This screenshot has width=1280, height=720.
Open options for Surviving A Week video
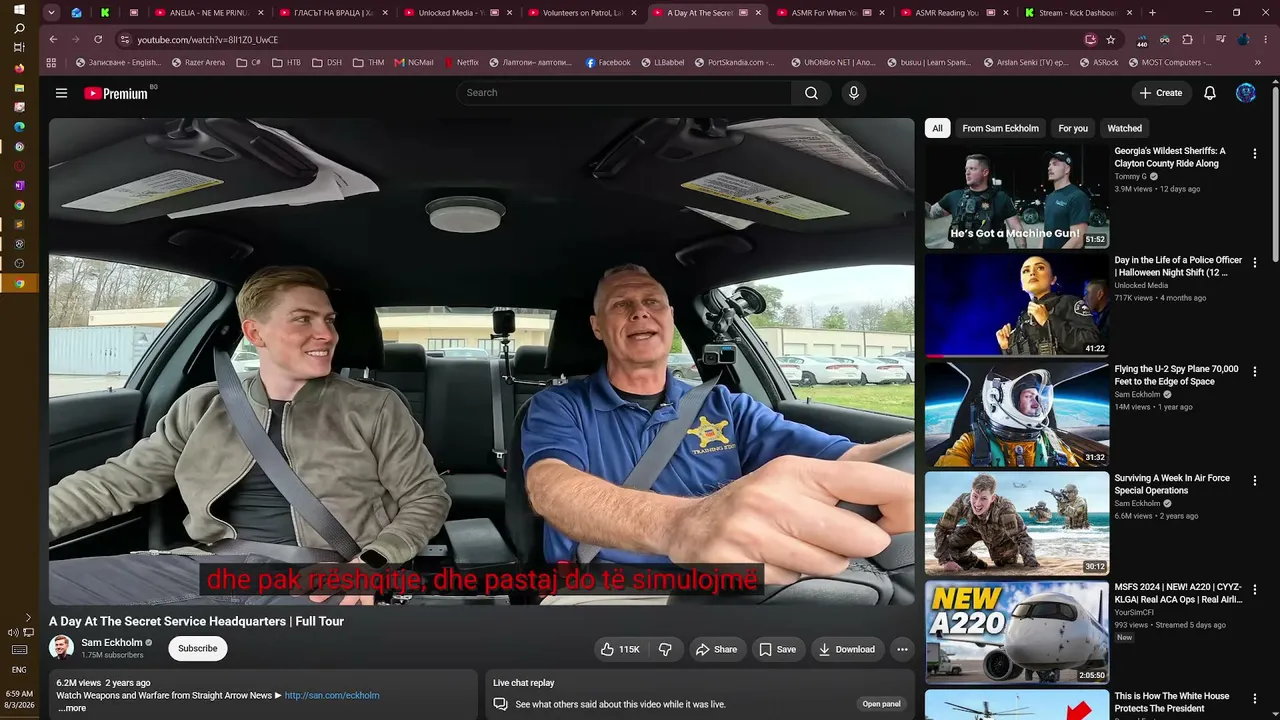[1255, 481]
